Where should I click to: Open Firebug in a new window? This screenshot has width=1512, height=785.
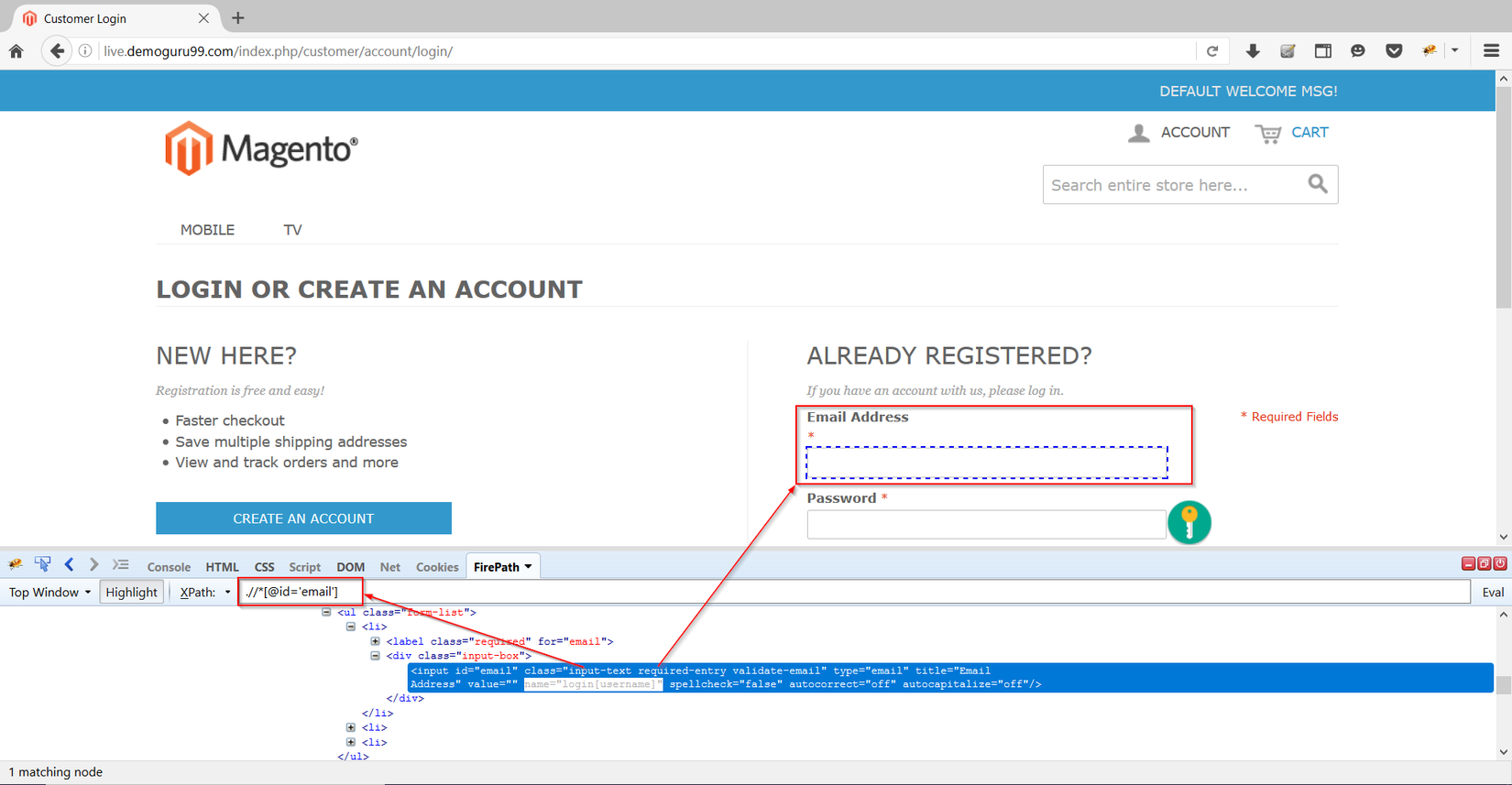pos(1484,564)
